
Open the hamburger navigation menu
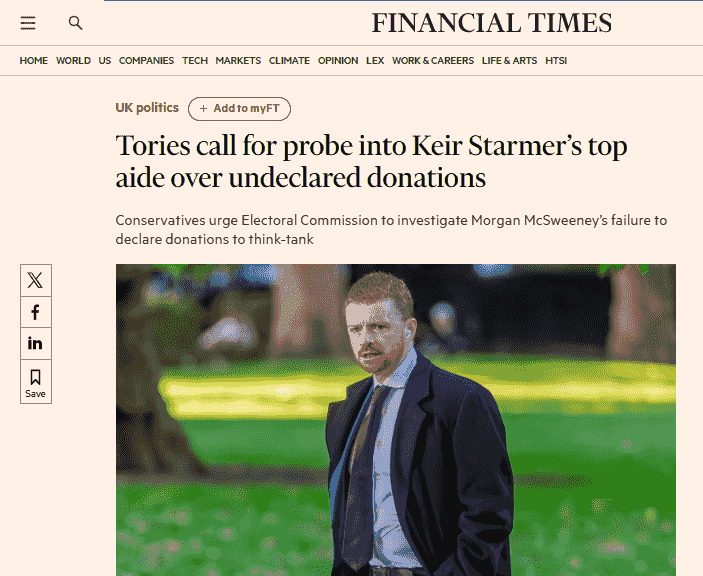(x=28, y=23)
